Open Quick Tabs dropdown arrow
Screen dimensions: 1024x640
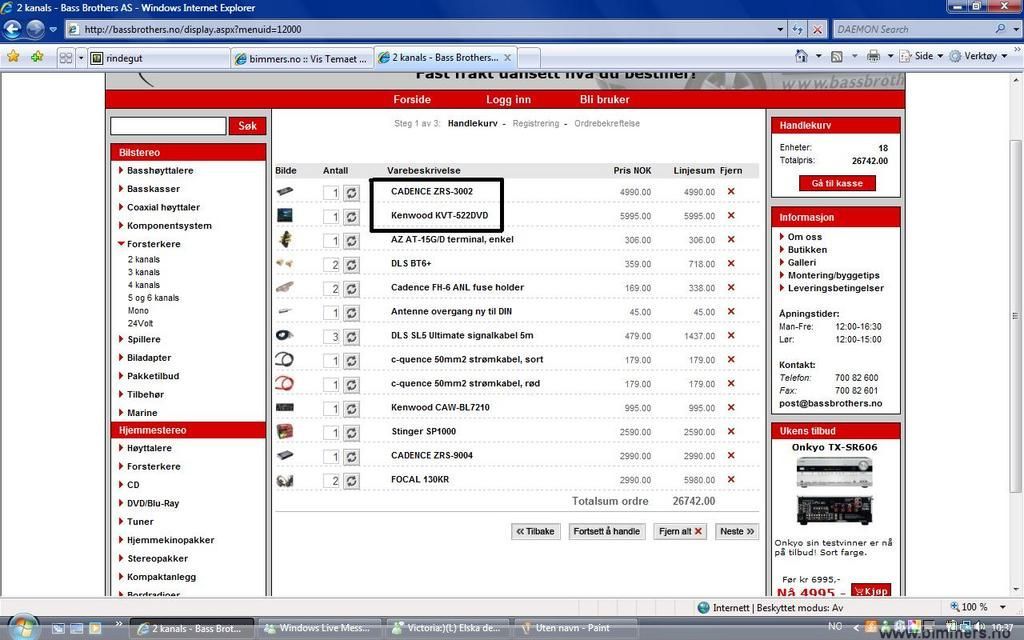pos(81,58)
